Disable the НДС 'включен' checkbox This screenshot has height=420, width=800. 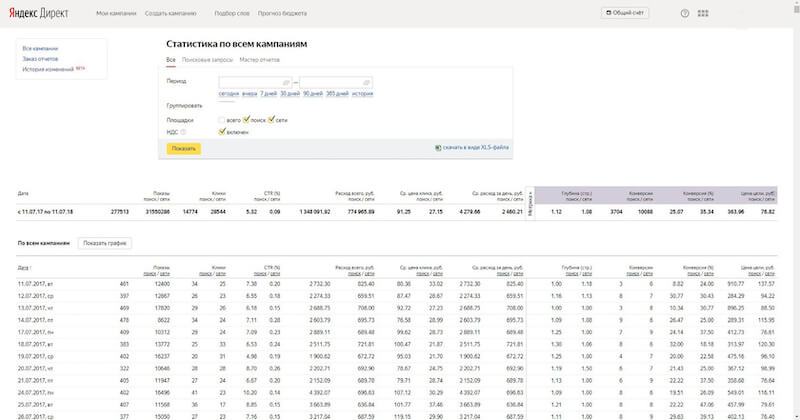(x=221, y=130)
